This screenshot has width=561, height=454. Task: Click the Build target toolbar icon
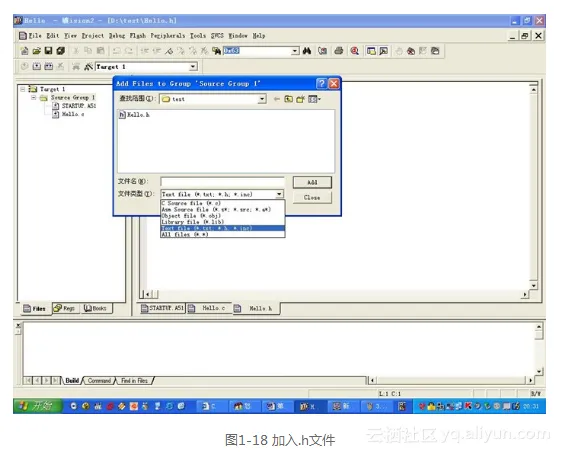[x=36, y=66]
